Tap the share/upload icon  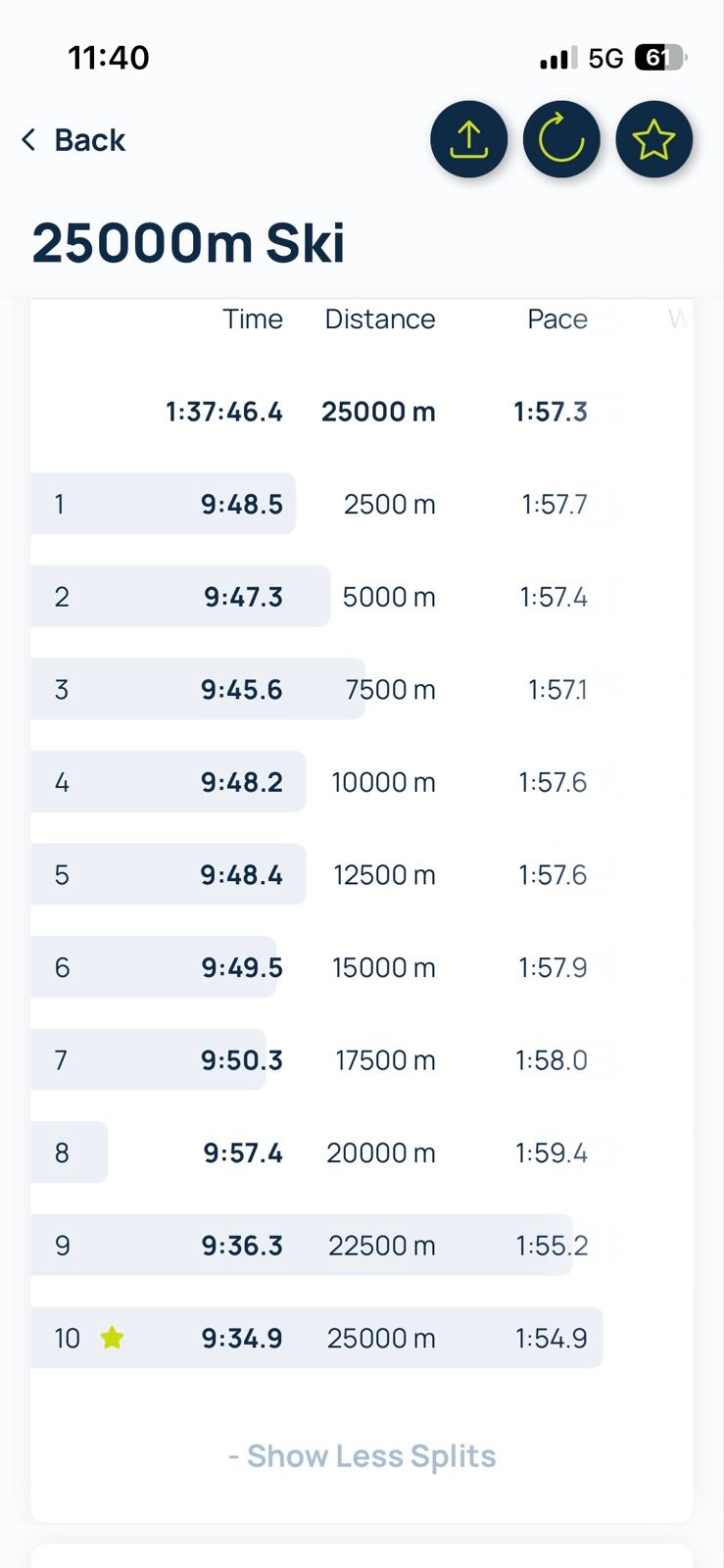point(468,140)
